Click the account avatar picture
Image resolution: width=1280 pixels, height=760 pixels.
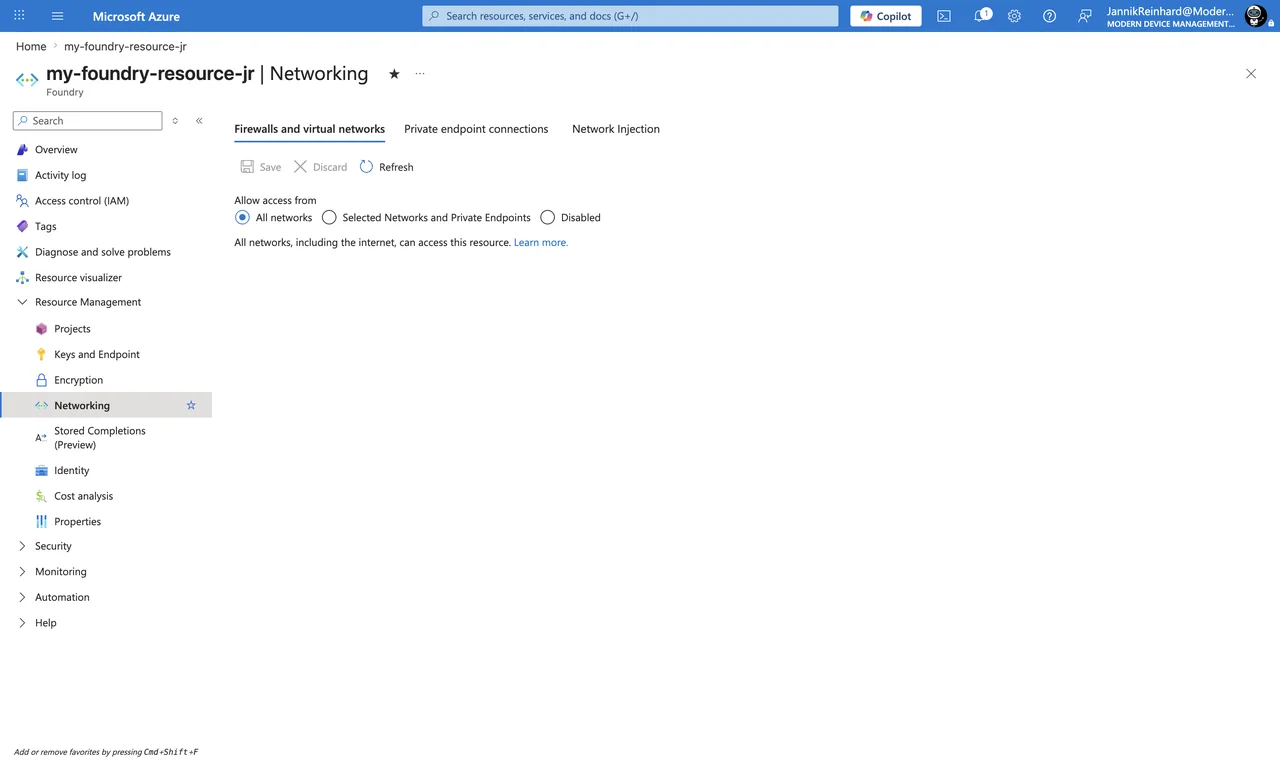(x=1255, y=16)
